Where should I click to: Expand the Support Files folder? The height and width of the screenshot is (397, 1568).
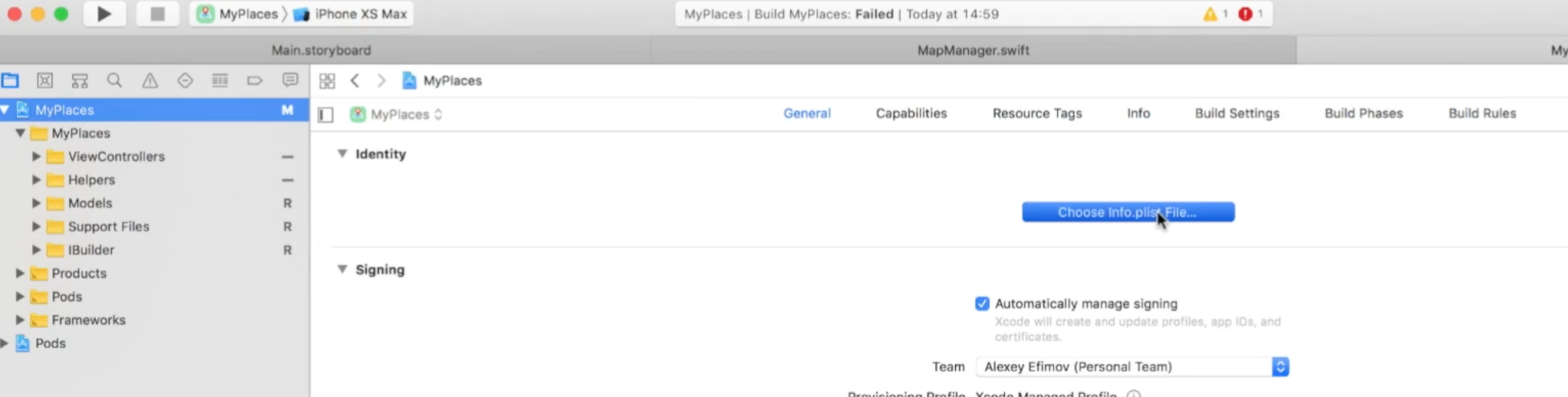click(36, 226)
